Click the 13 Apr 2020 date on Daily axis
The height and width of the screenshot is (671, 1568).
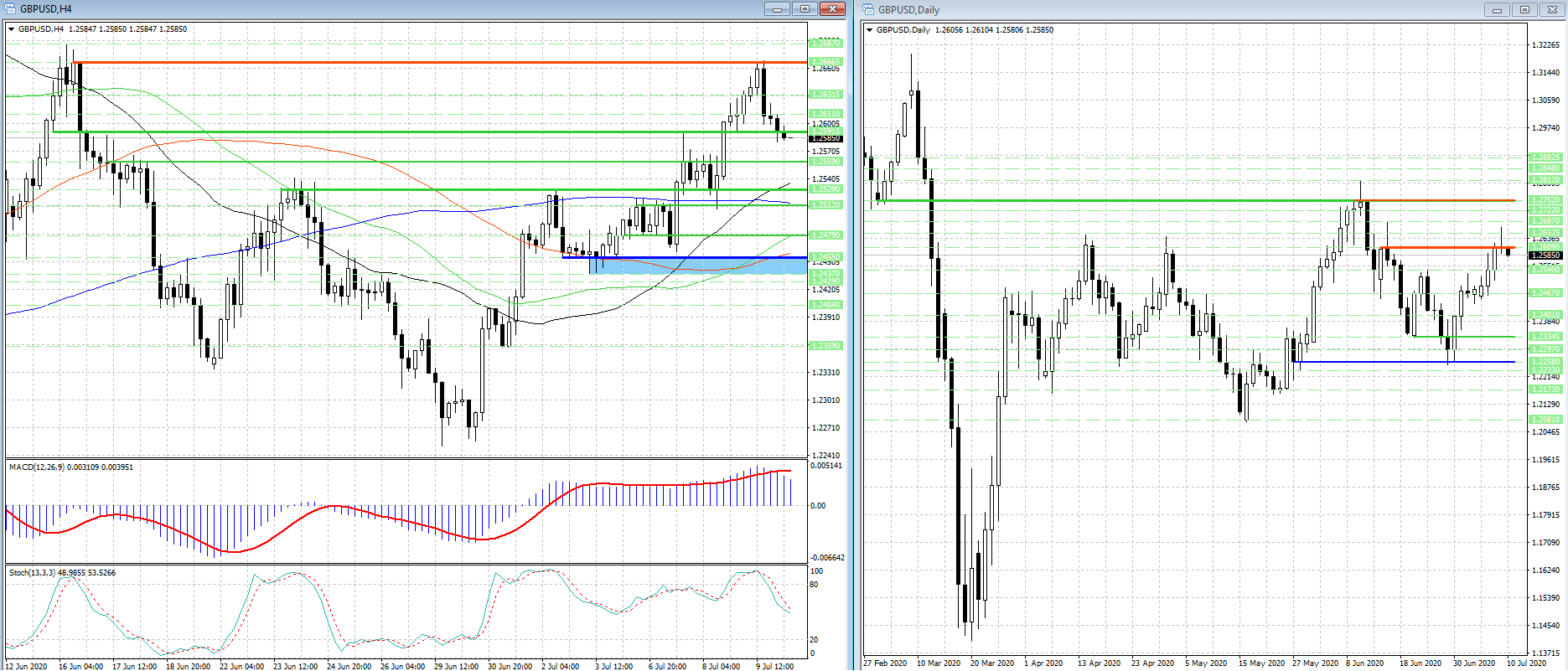(1100, 663)
